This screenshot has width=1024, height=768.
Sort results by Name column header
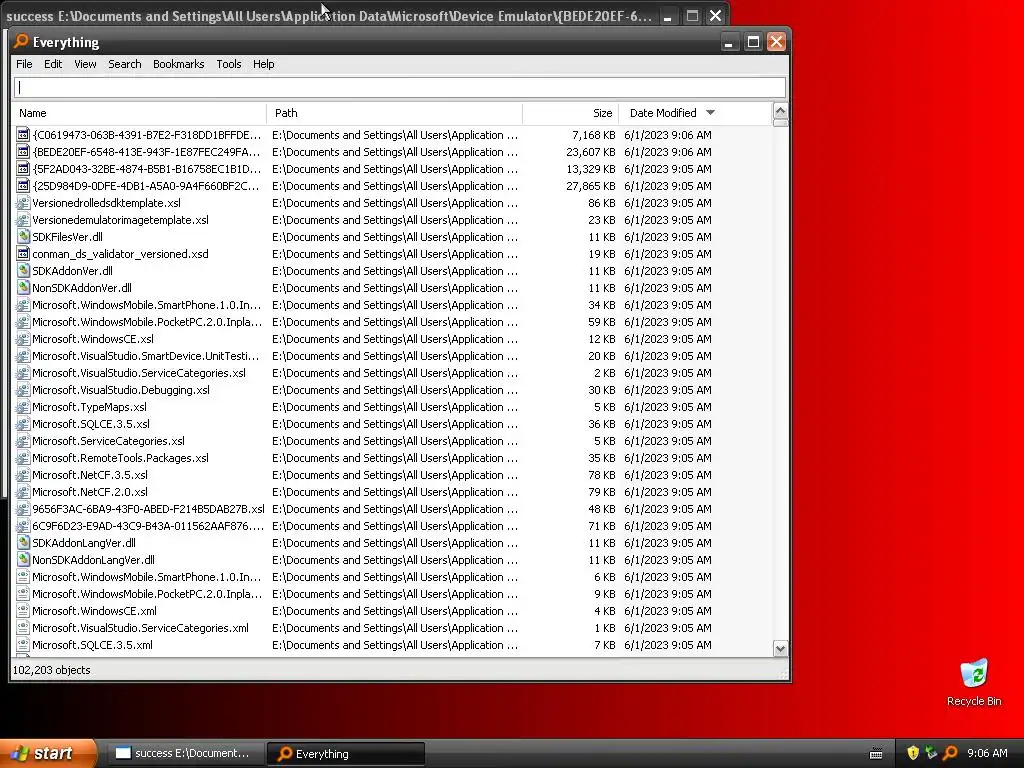139,113
